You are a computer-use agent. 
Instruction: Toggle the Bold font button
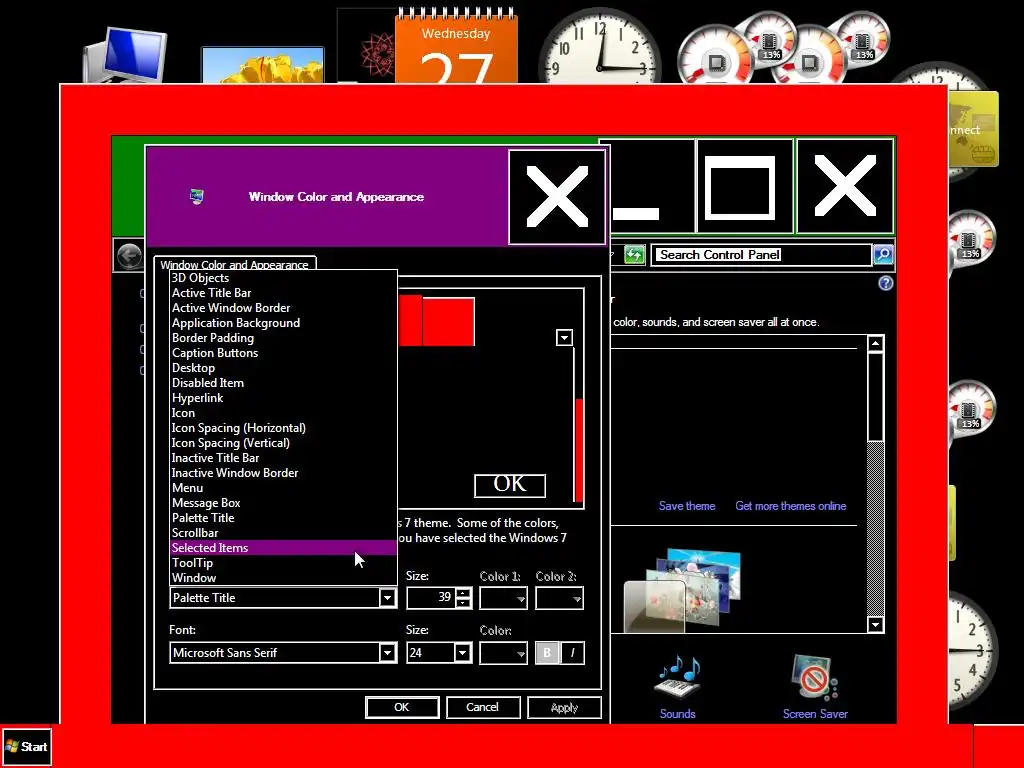pos(547,653)
